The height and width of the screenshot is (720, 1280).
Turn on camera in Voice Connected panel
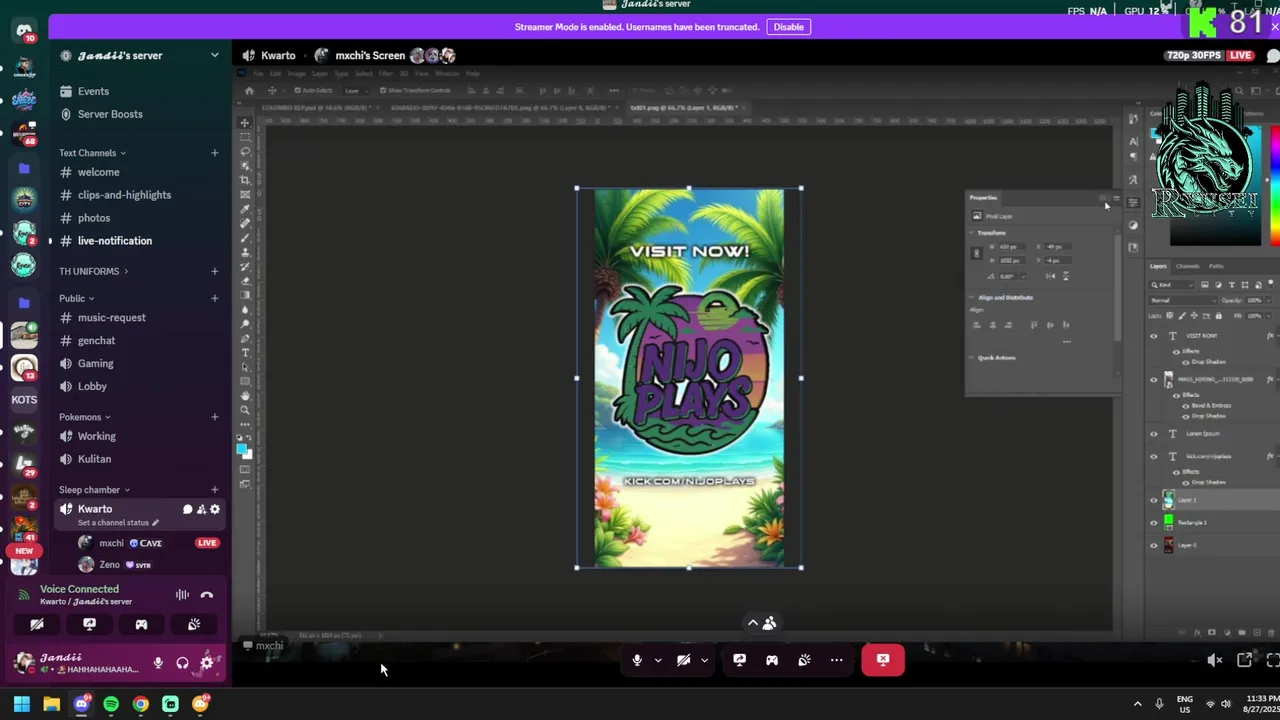coord(37,624)
